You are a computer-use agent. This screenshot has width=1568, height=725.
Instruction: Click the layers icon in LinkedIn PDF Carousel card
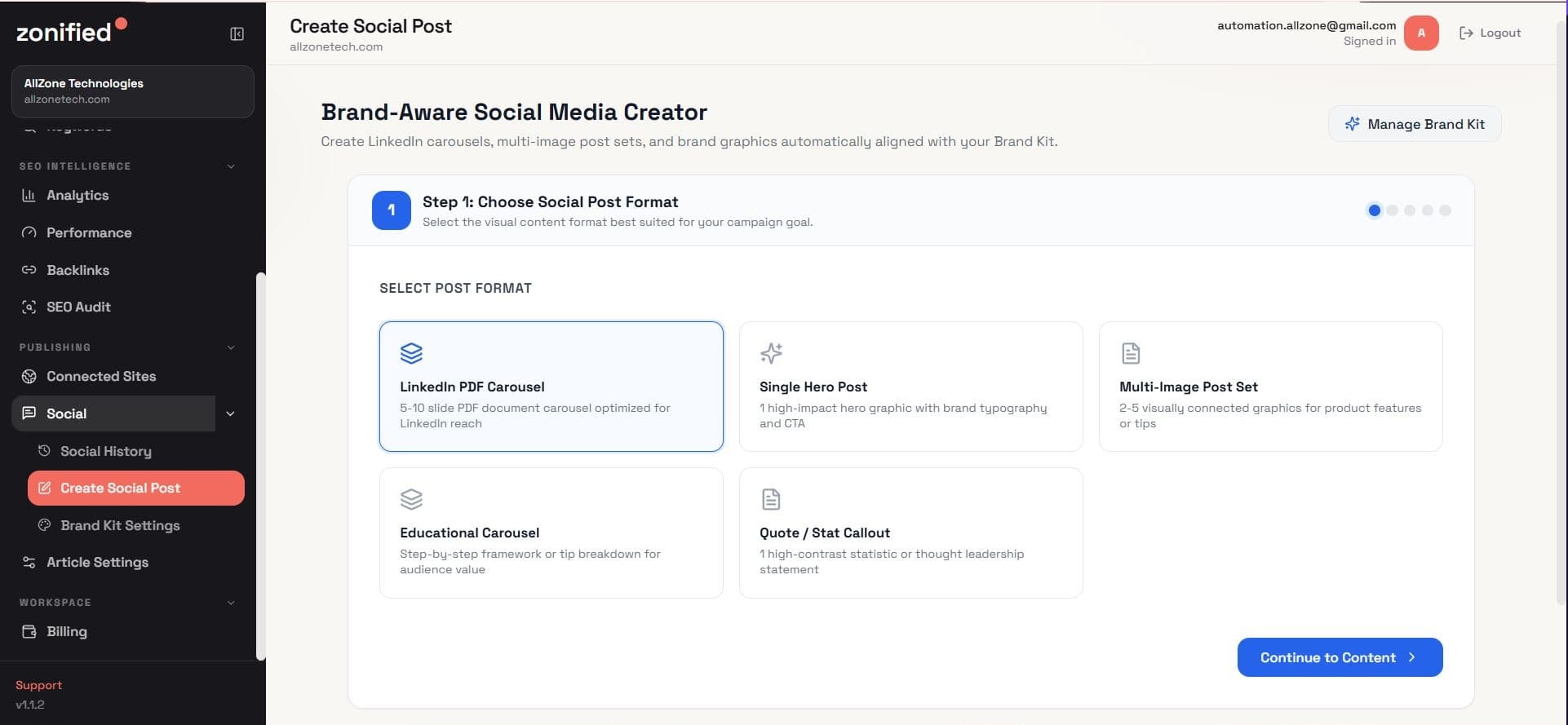[x=411, y=353]
